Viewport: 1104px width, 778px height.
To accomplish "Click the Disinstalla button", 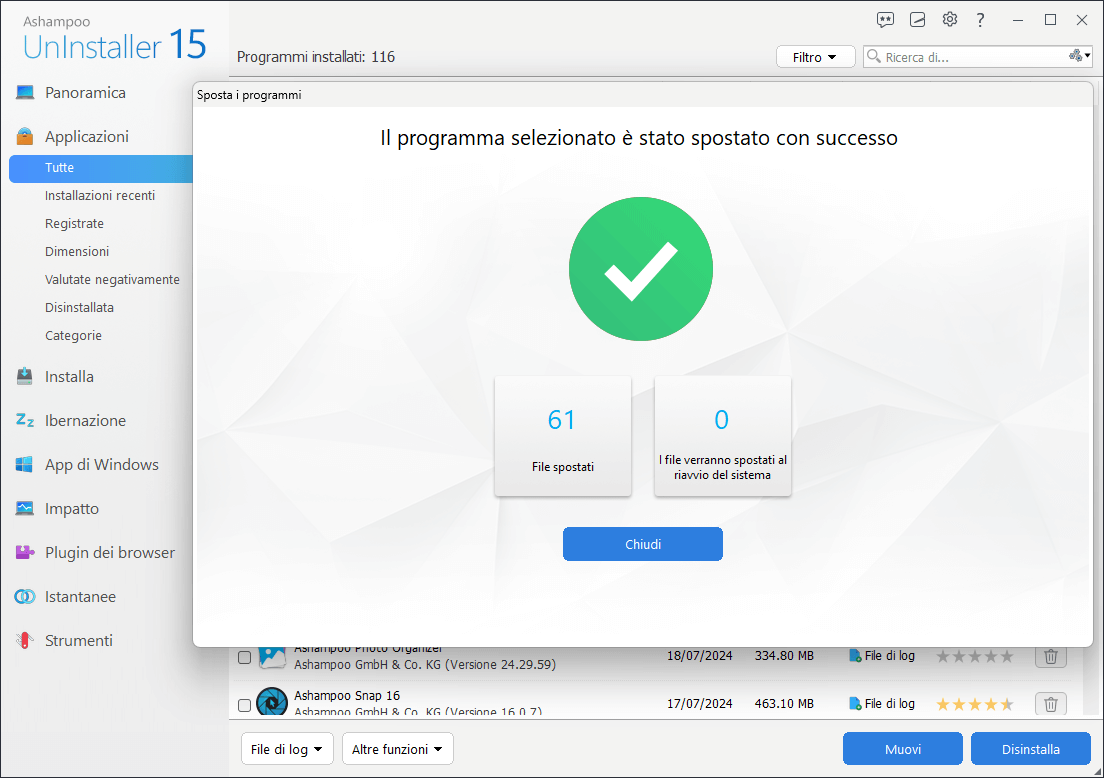I will click(1031, 749).
